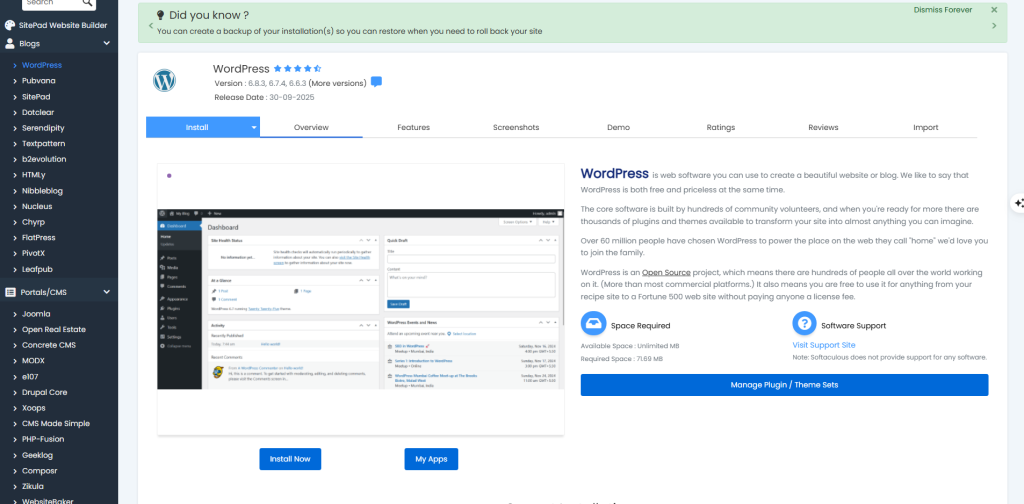
Task: Select Leafpub in the sidebar
Action: click(36, 269)
